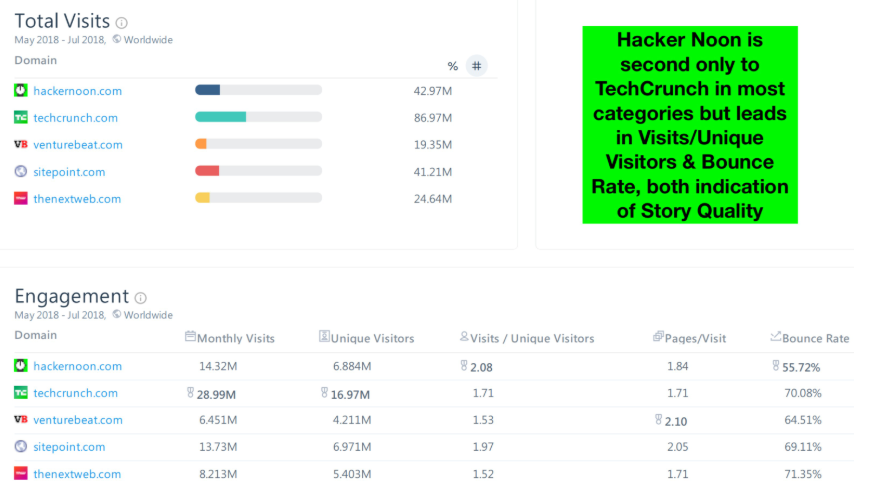Open sitepoint.com link in Engagement table
The height and width of the screenshot is (502, 870).
69,447
